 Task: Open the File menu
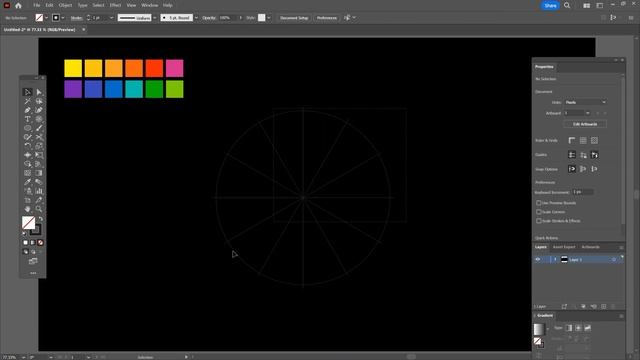[x=37, y=5]
